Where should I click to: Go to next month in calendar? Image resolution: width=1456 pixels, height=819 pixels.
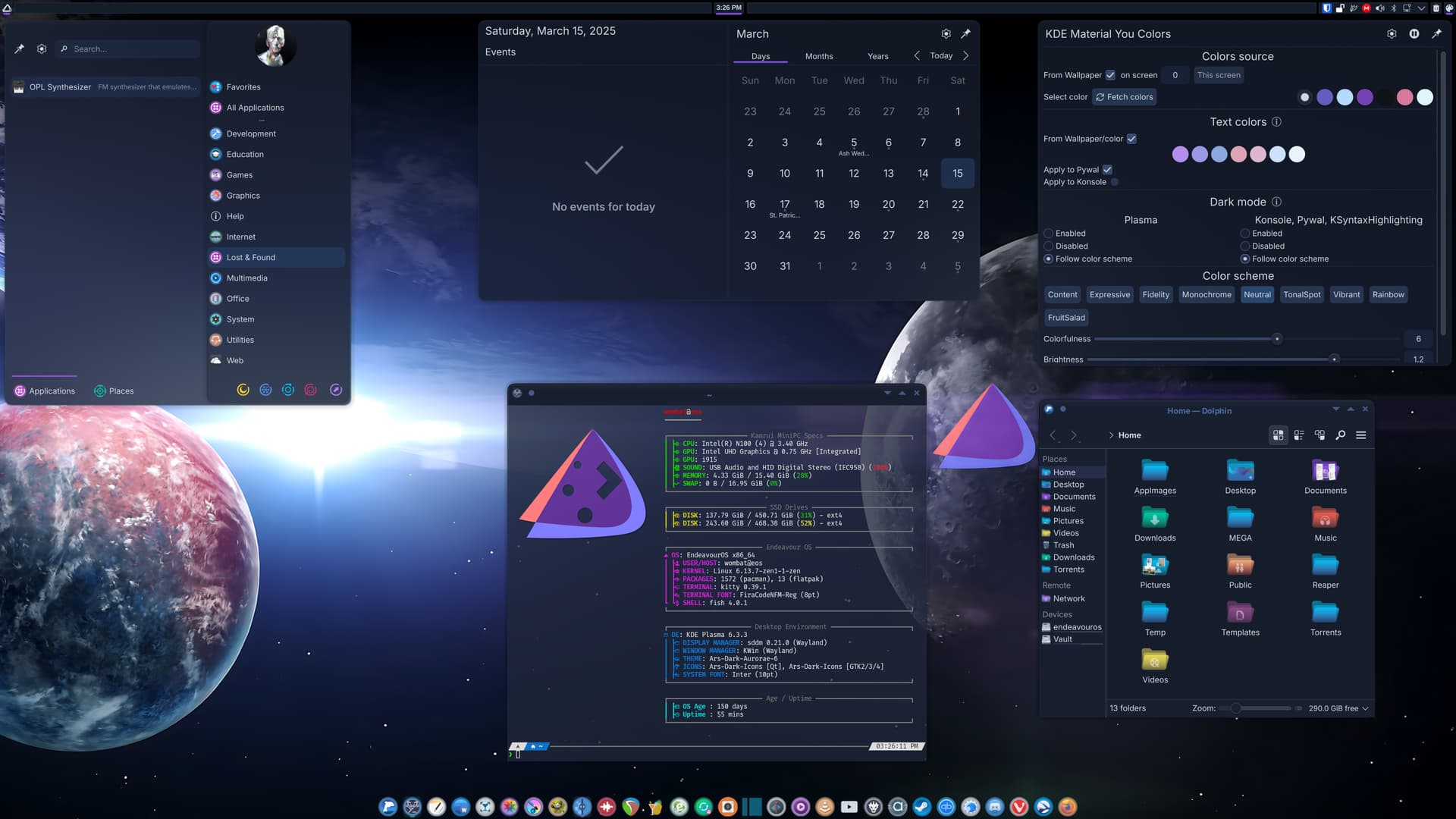965,55
